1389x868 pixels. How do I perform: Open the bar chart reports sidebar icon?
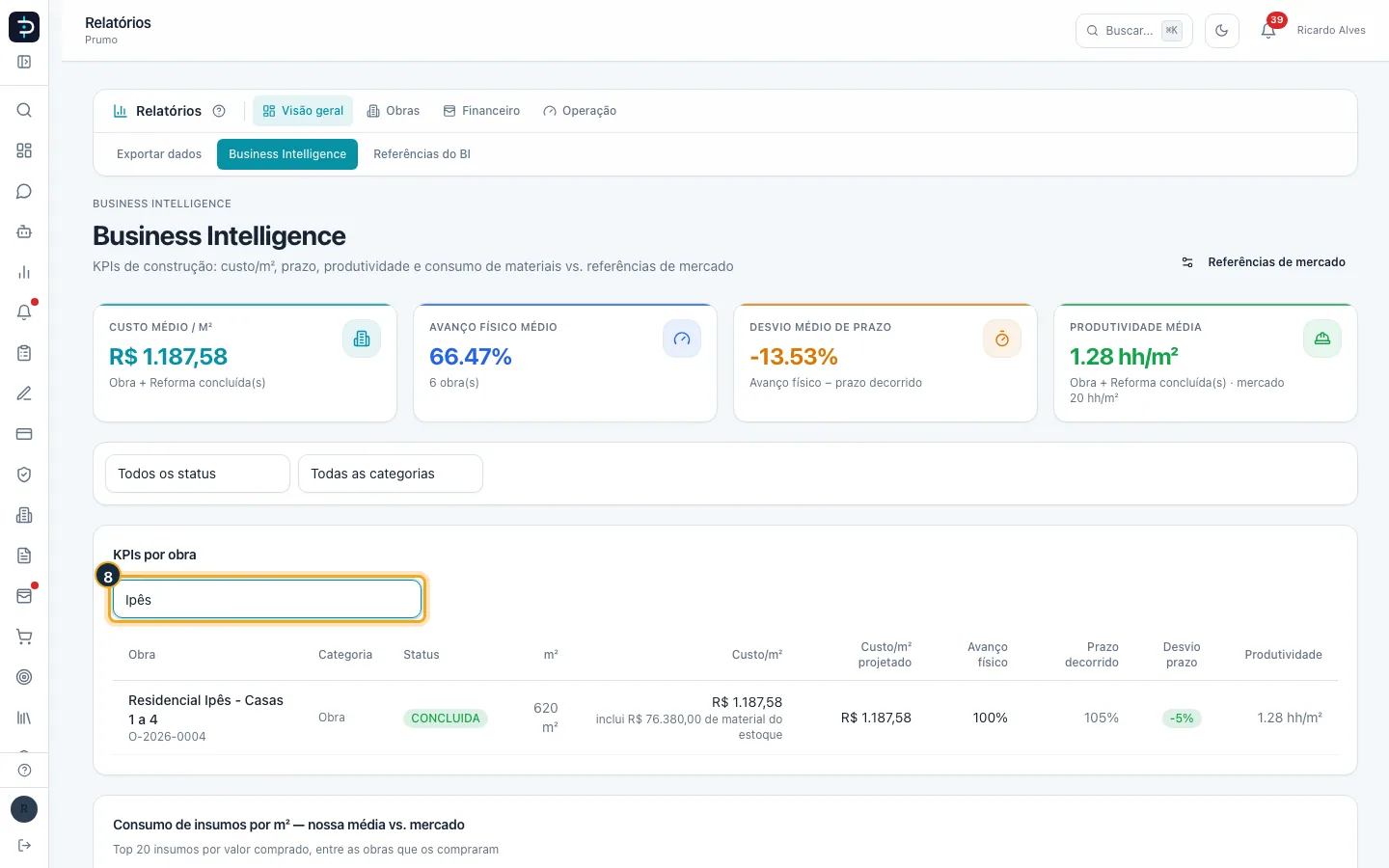pos(24,272)
